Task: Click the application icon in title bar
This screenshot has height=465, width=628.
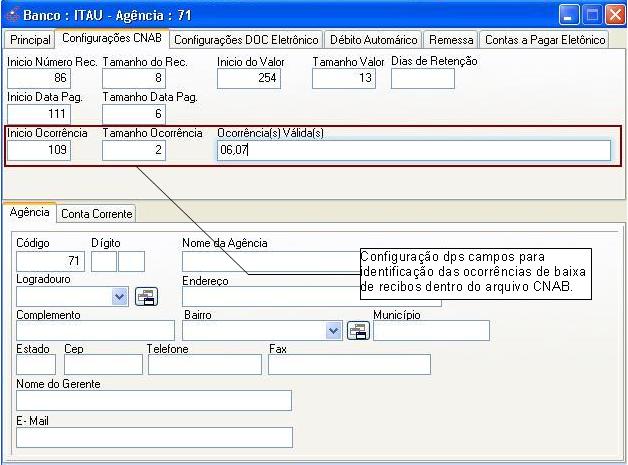Action: click(12, 15)
